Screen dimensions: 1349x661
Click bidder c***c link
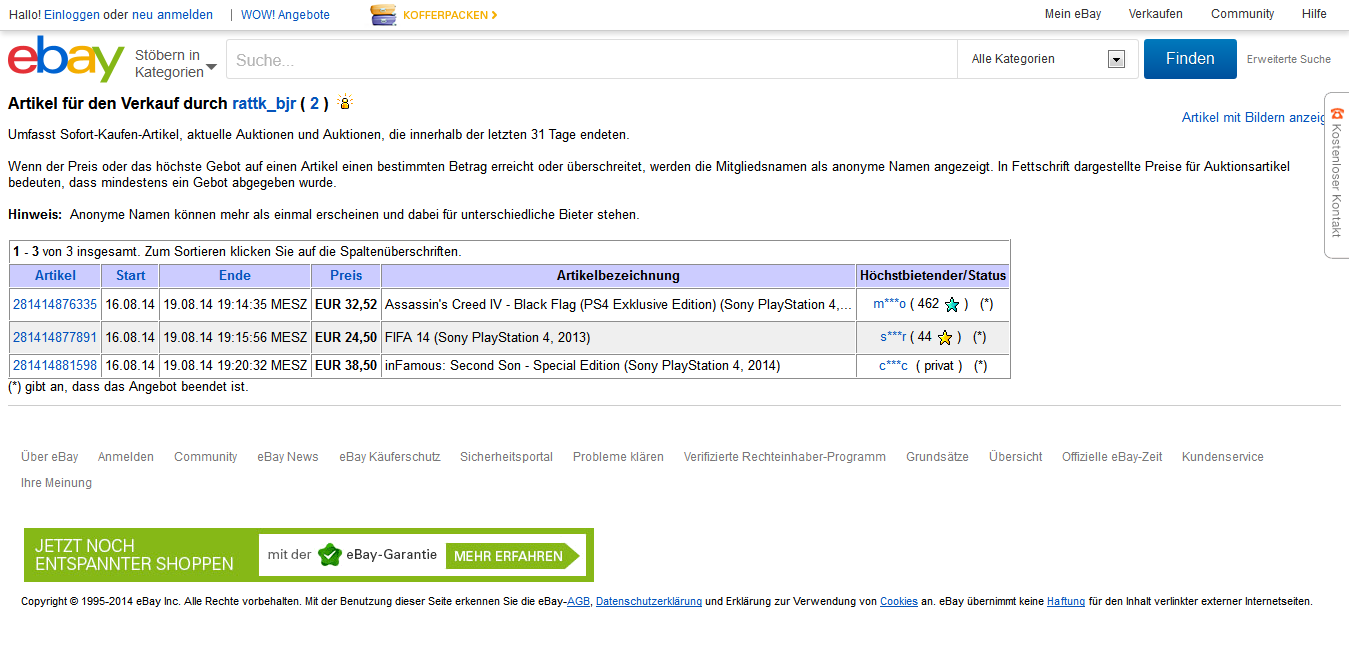pyautogui.click(x=893, y=366)
